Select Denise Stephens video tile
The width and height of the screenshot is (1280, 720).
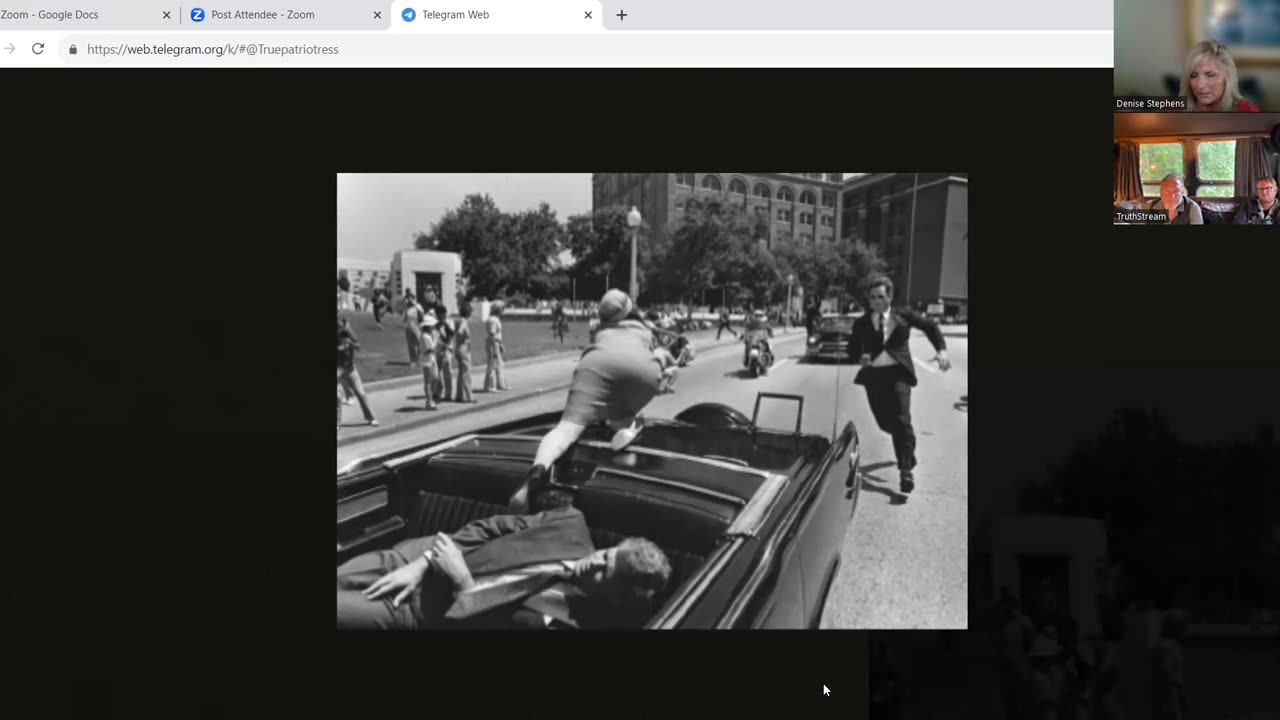point(1197,56)
